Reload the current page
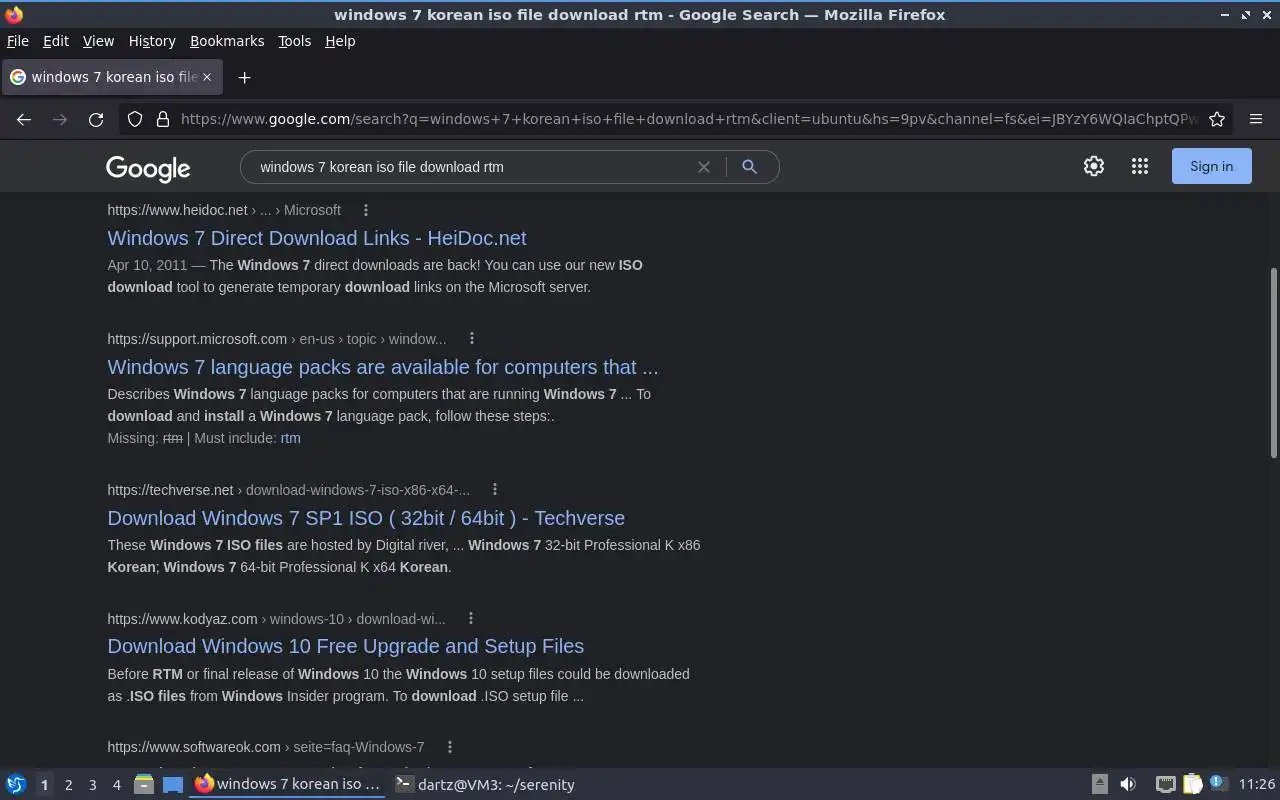 tap(96, 119)
